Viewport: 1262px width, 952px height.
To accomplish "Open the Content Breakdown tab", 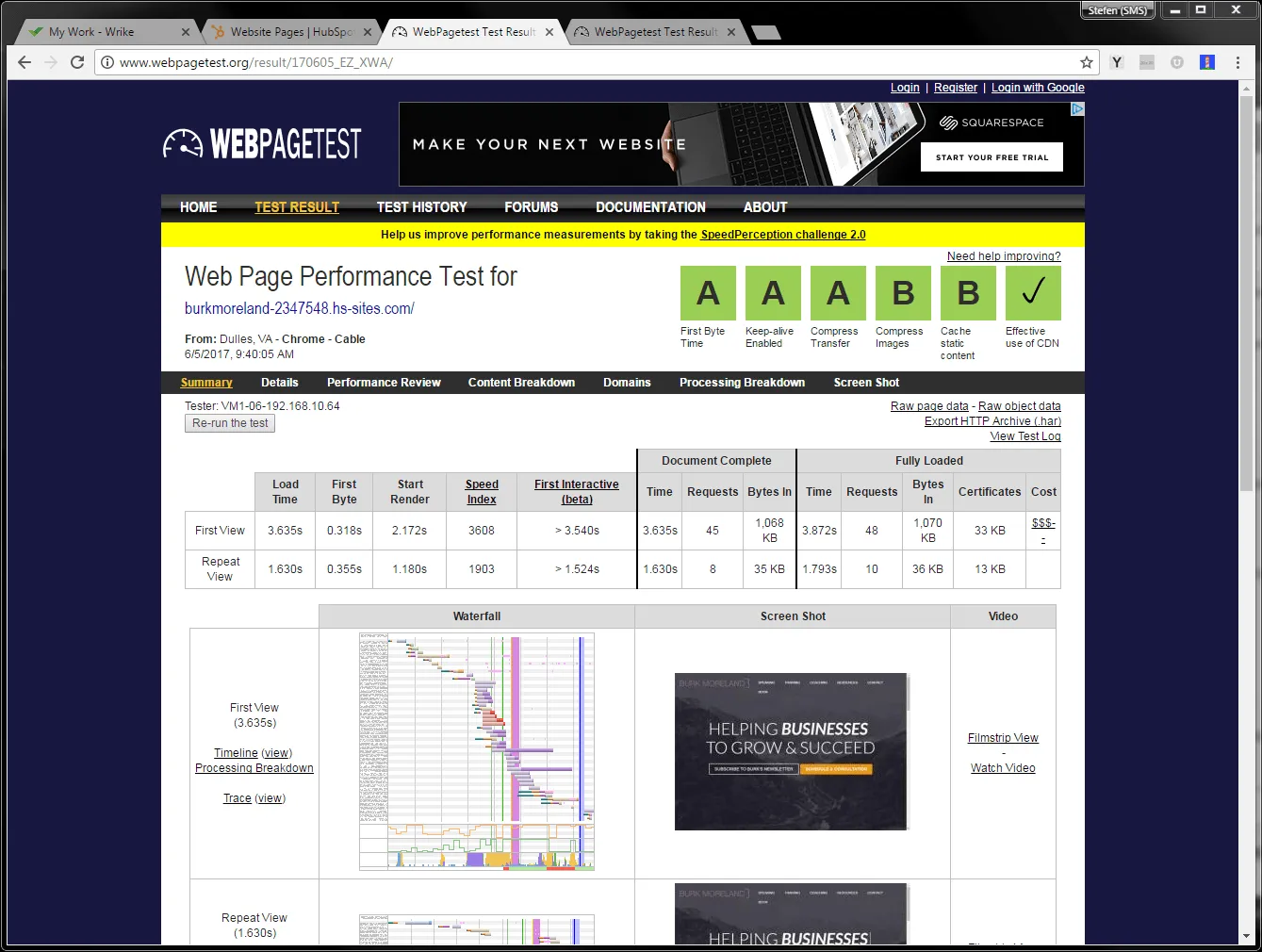I will [521, 383].
